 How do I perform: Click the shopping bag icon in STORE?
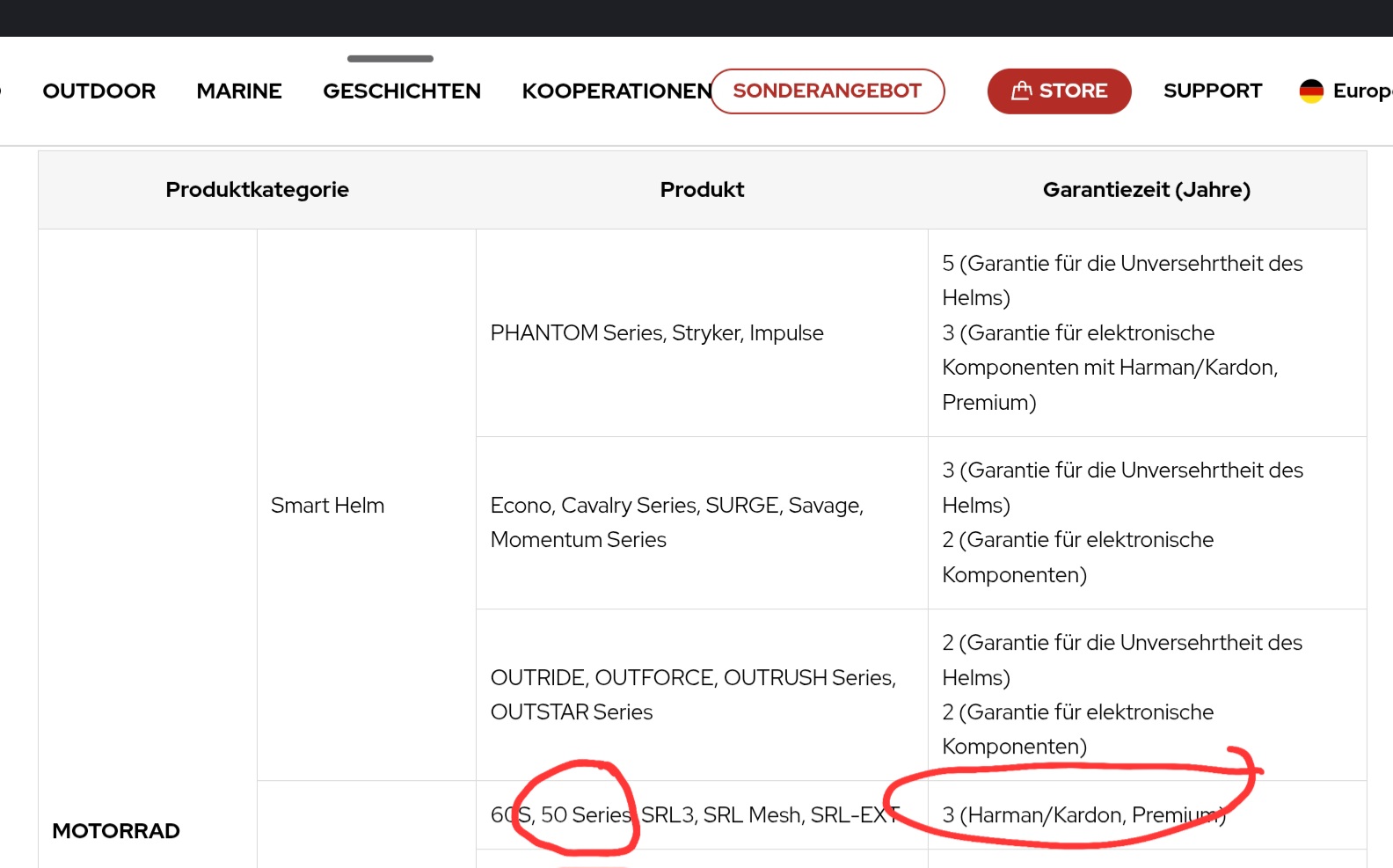point(1021,91)
